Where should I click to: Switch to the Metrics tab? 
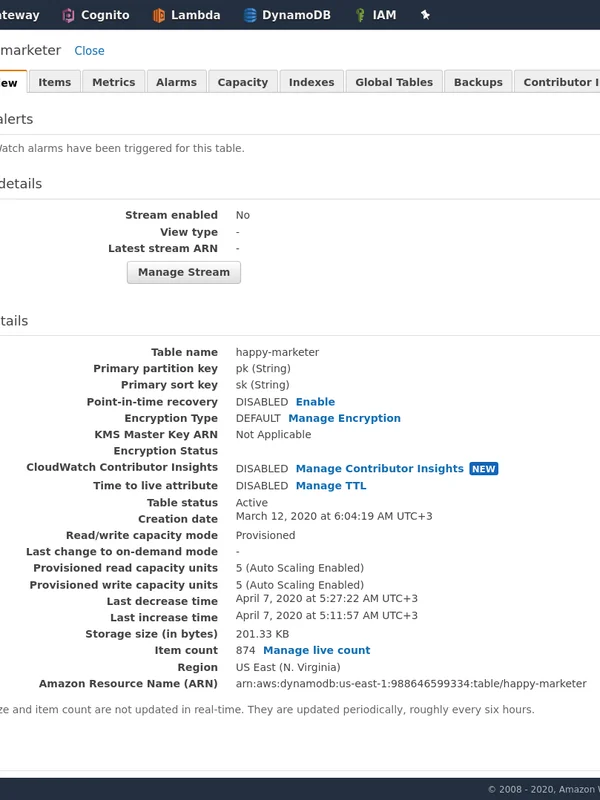113,82
